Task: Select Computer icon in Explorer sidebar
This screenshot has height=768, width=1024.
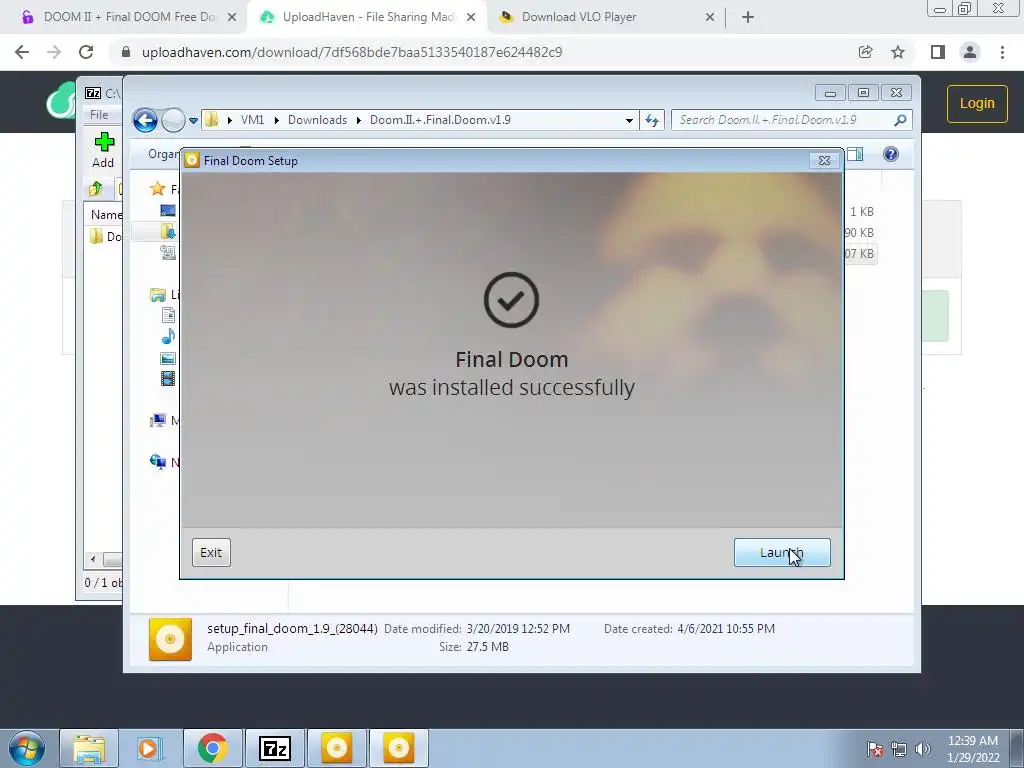Action: coord(157,421)
